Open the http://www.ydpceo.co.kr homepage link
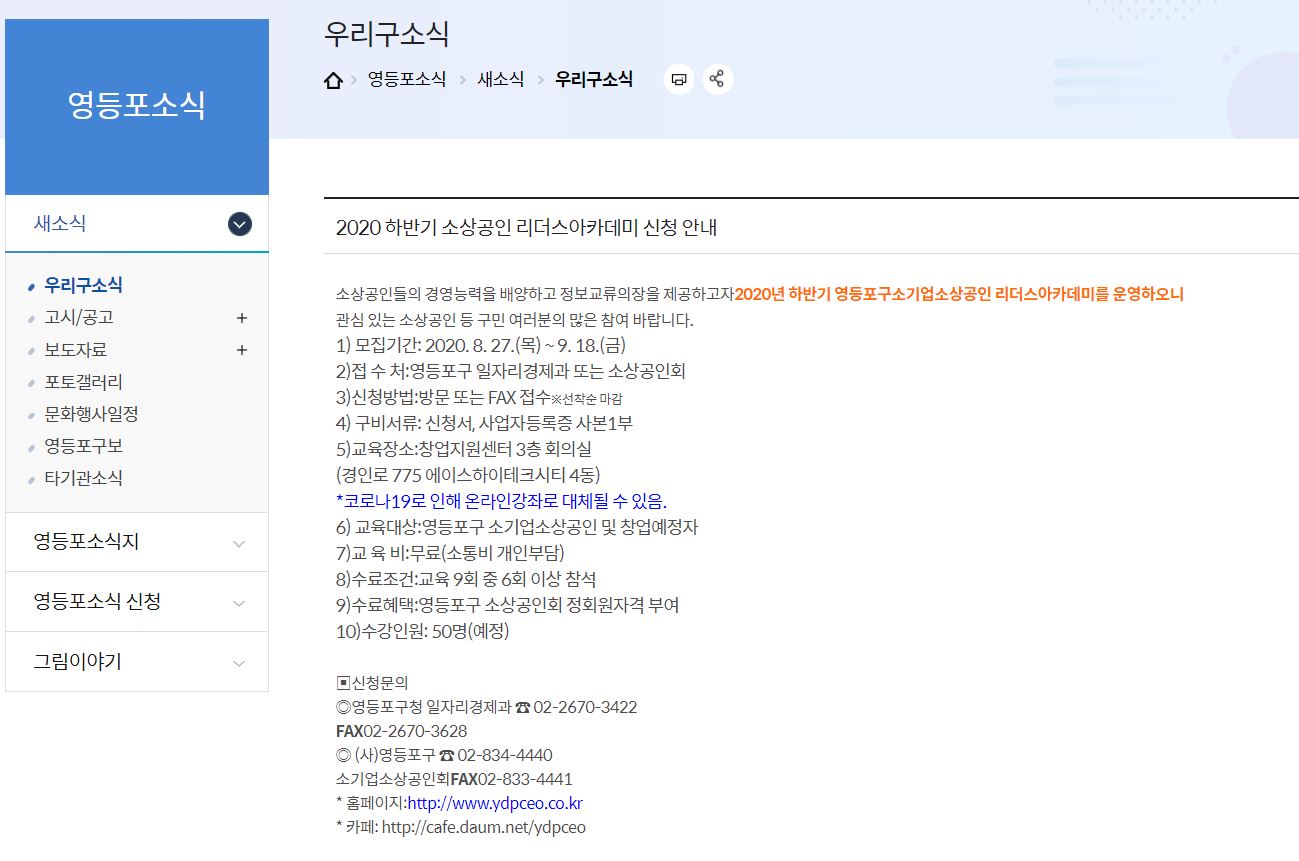The height and width of the screenshot is (861, 1299). 495,803
